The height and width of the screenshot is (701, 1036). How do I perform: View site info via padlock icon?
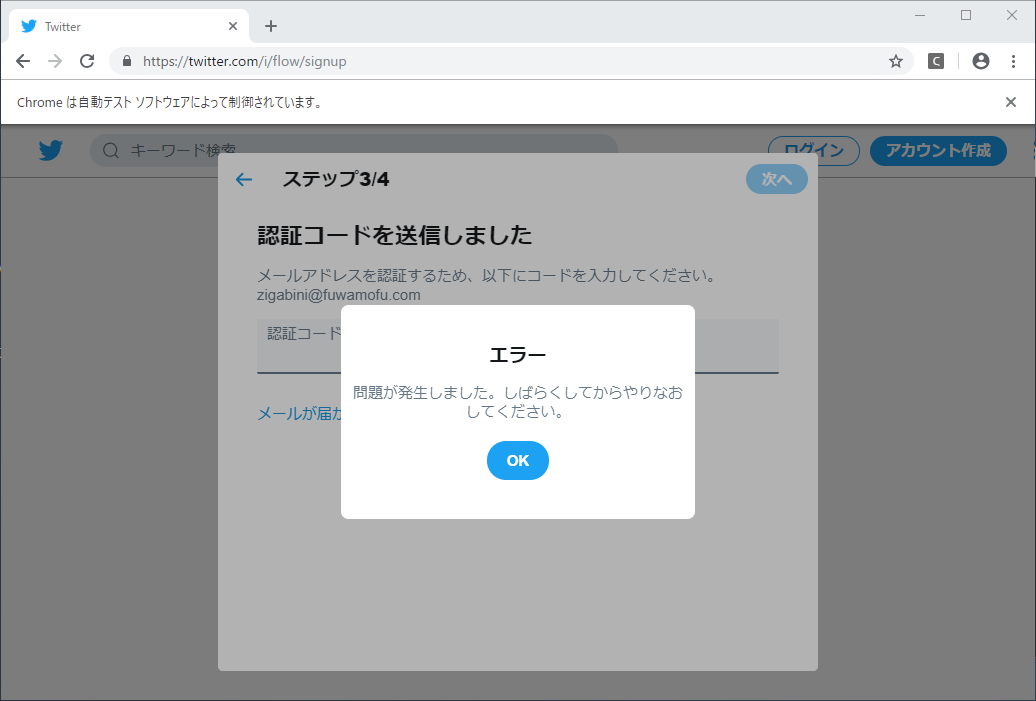click(127, 61)
